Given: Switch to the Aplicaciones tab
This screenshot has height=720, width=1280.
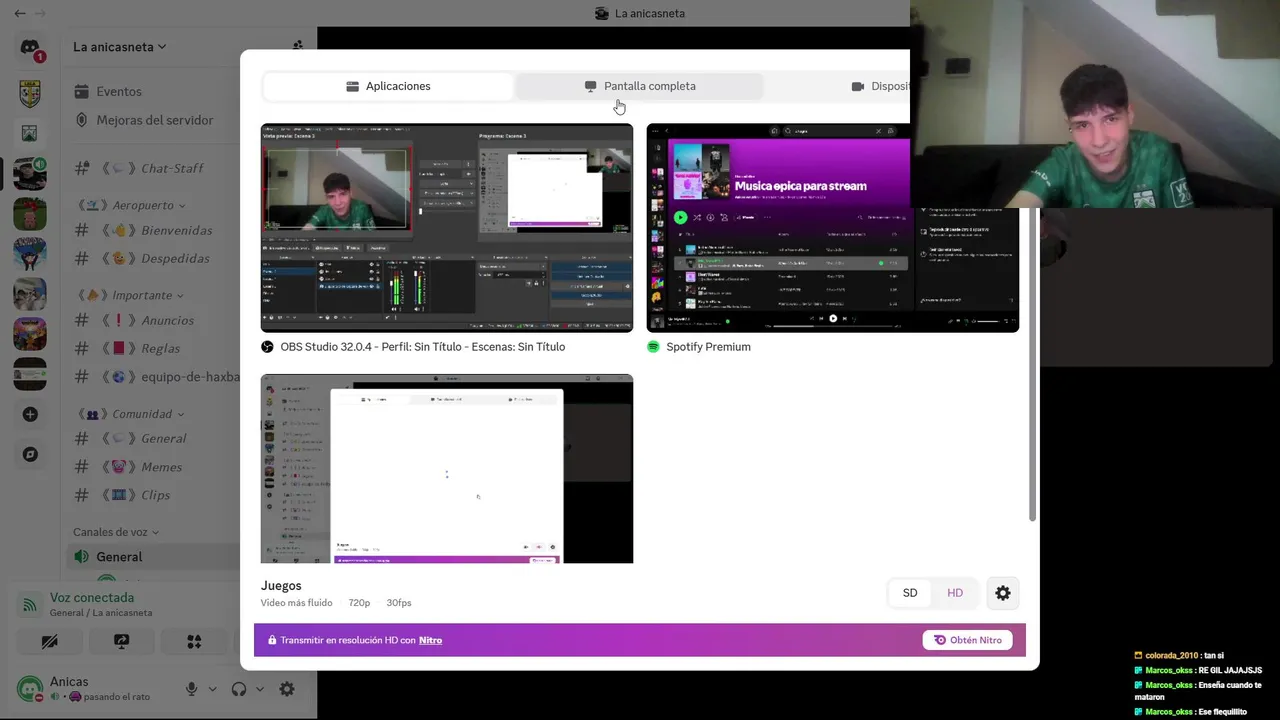Looking at the screenshot, I should 388,86.
